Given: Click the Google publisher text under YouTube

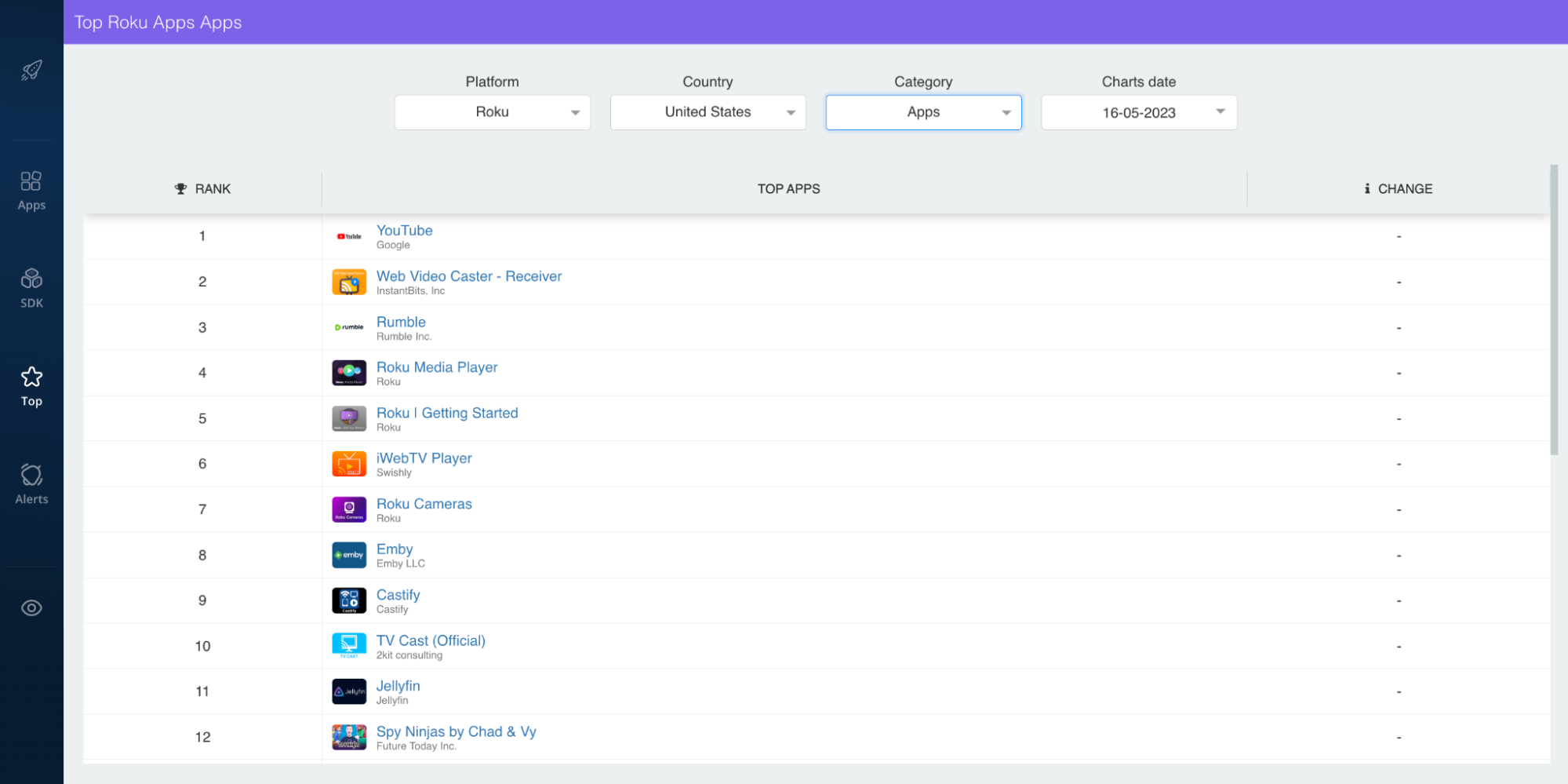Looking at the screenshot, I should 393,246.
